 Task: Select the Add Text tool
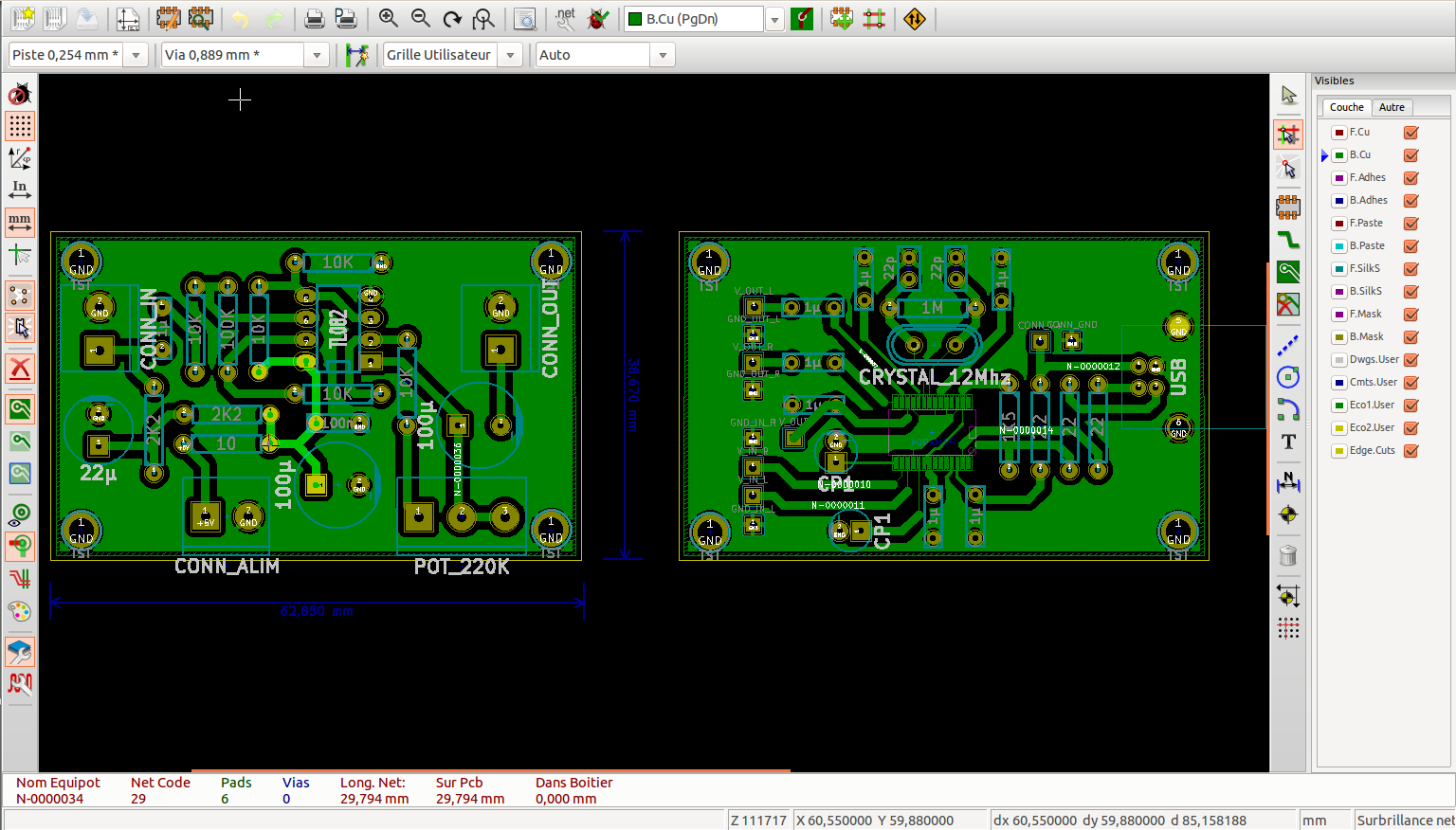tap(1288, 442)
